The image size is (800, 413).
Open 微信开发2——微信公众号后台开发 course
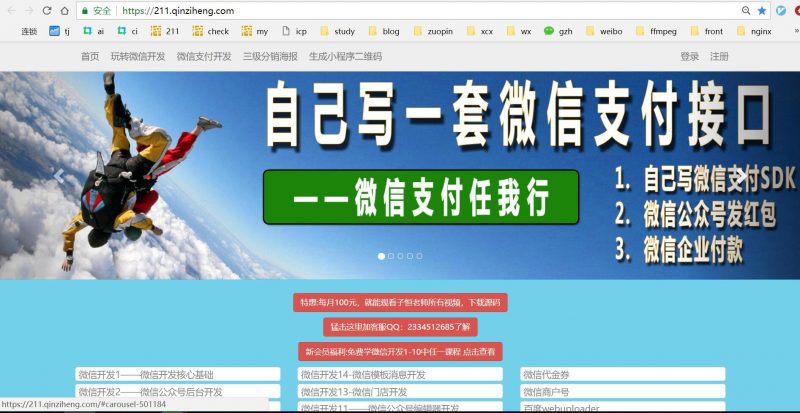(x=178, y=392)
